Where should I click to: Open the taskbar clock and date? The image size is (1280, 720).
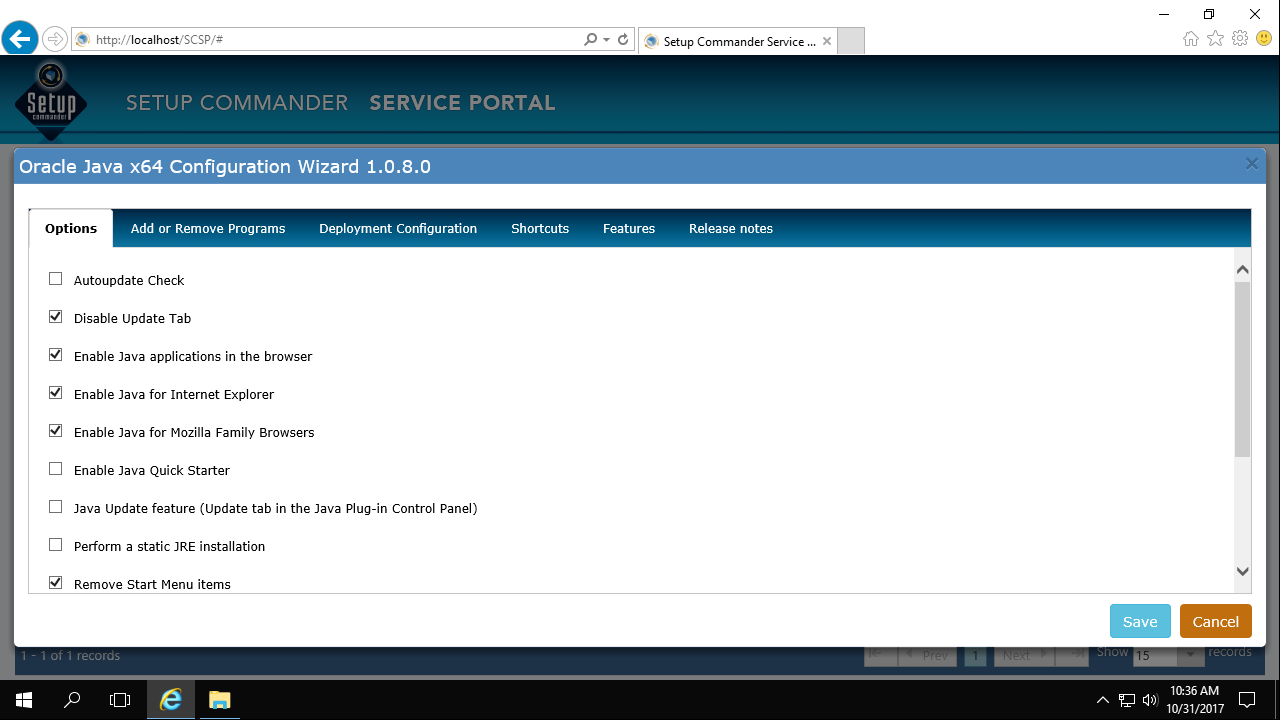click(x=1194, y=700)
